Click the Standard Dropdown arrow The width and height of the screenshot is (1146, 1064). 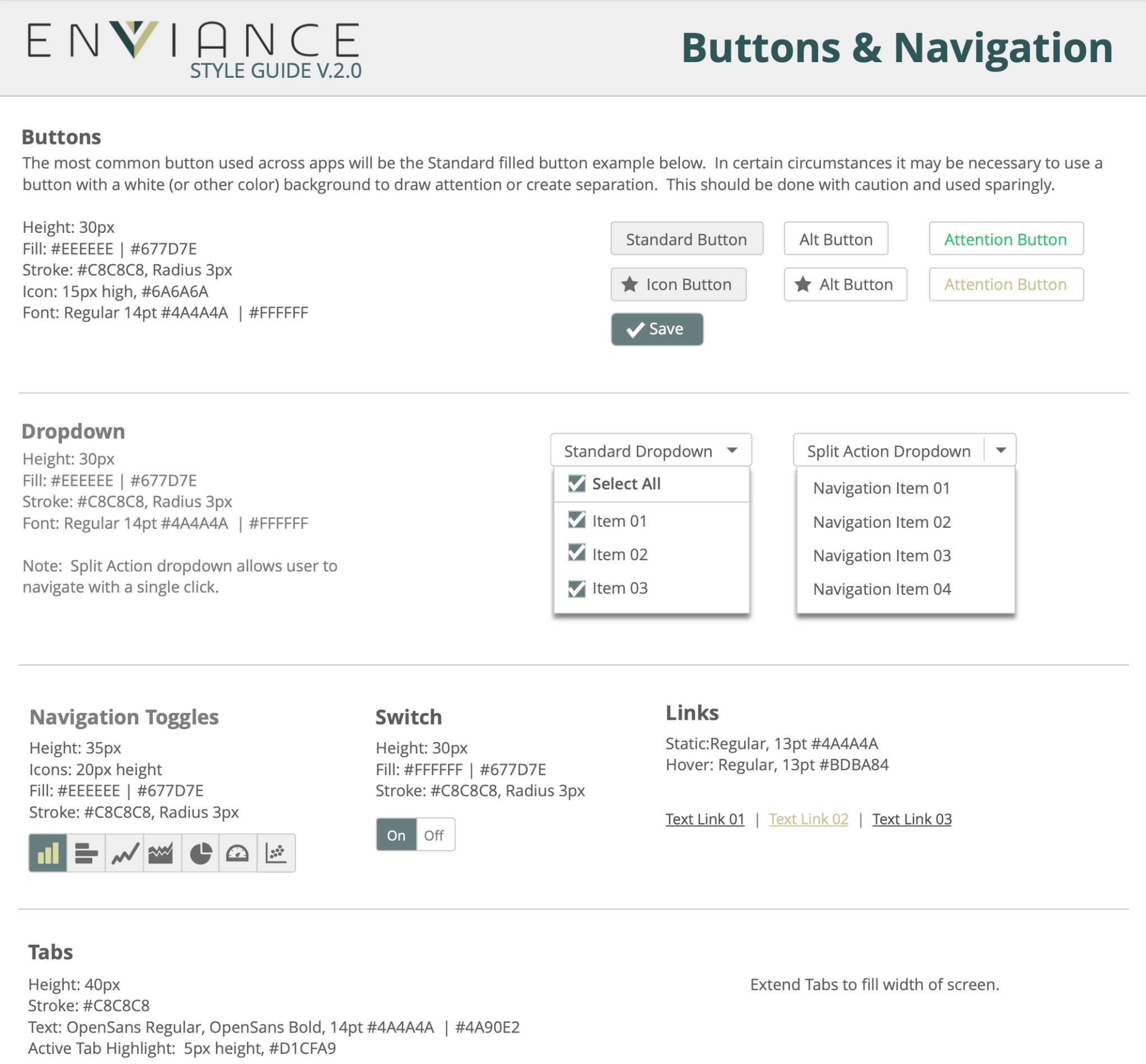(x=732, y=450)
